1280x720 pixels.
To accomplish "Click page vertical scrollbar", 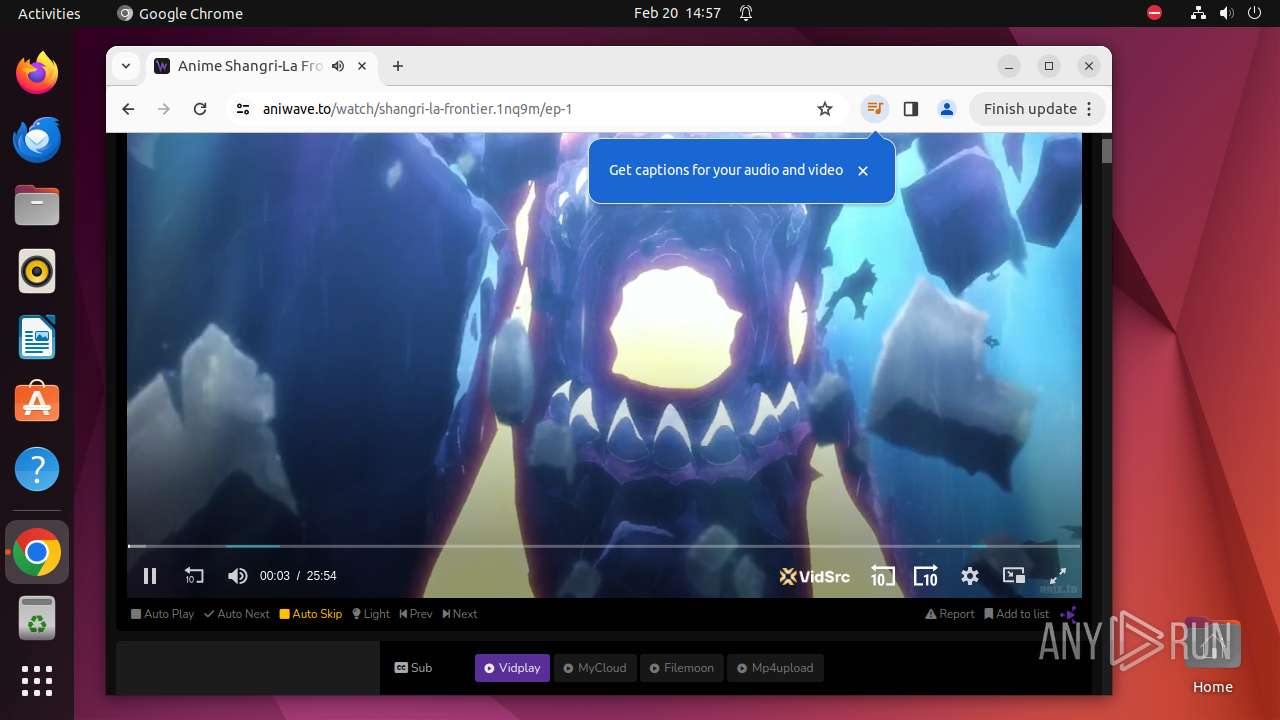I will 1107,152.
